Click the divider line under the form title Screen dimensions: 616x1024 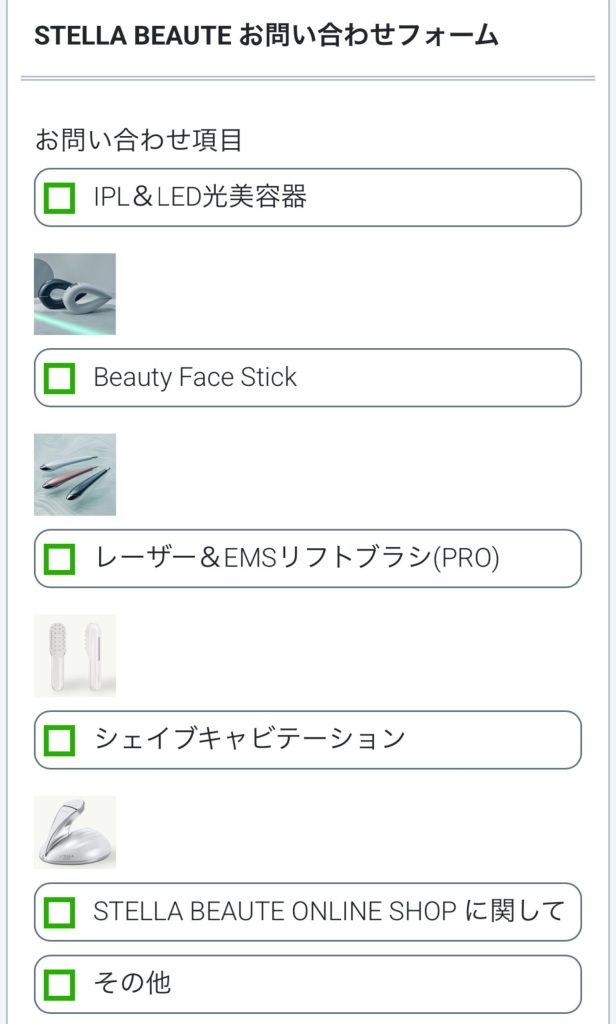[308, 78]
